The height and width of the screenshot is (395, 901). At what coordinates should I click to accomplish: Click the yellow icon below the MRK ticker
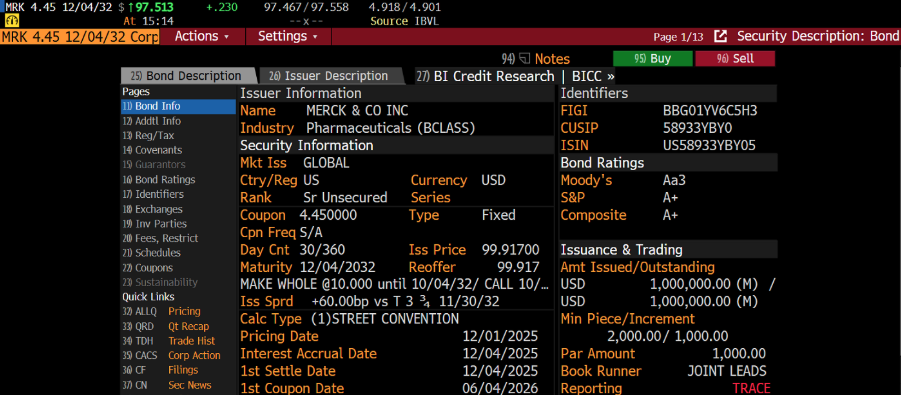[x=10, y=20]
